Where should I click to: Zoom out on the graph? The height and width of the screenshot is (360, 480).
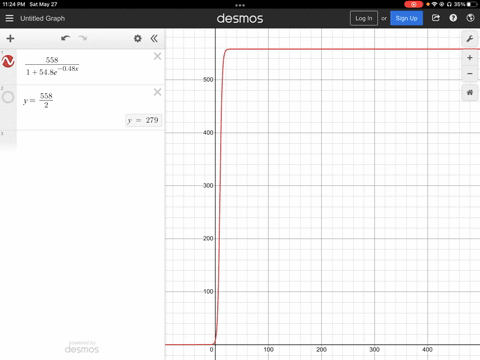[470, 73]
